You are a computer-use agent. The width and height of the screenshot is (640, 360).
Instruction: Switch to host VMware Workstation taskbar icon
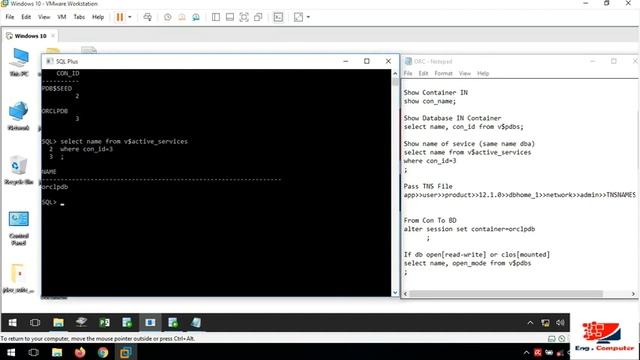[126, 352]
